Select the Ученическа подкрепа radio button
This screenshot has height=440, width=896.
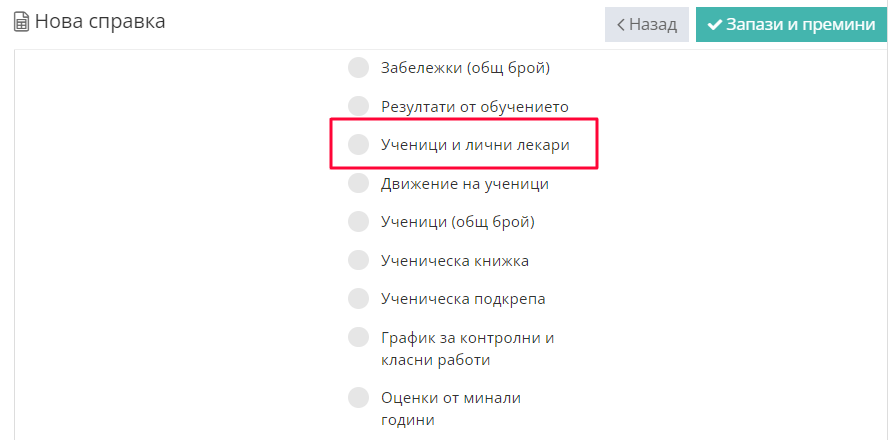(x=358, y=299)
